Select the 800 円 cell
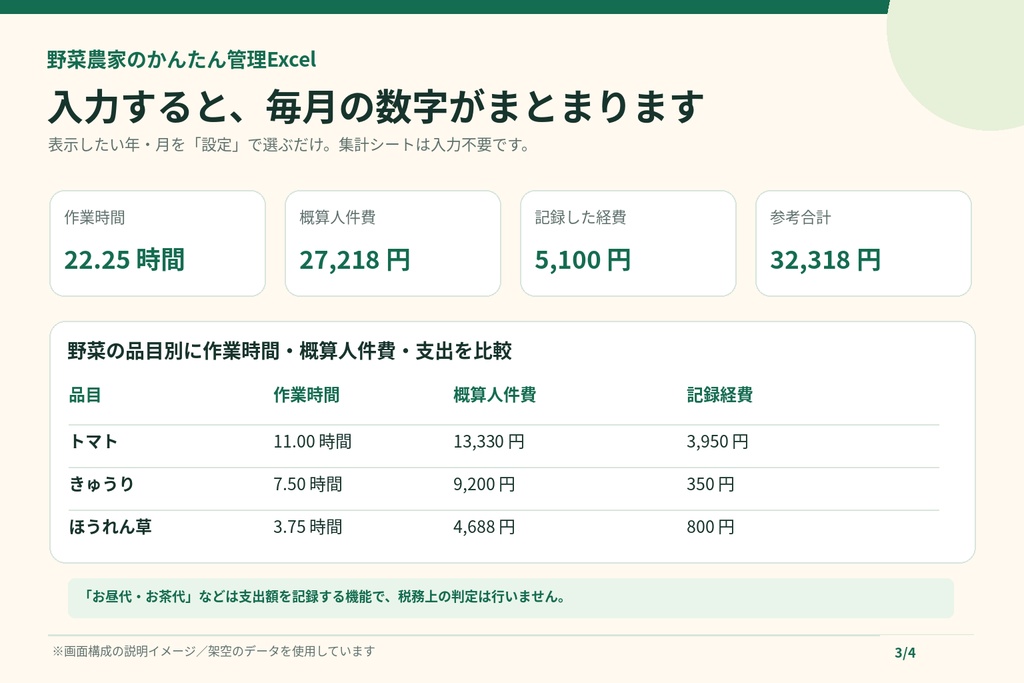This screenshot has height=683, width=1024. tap(711, 527)
